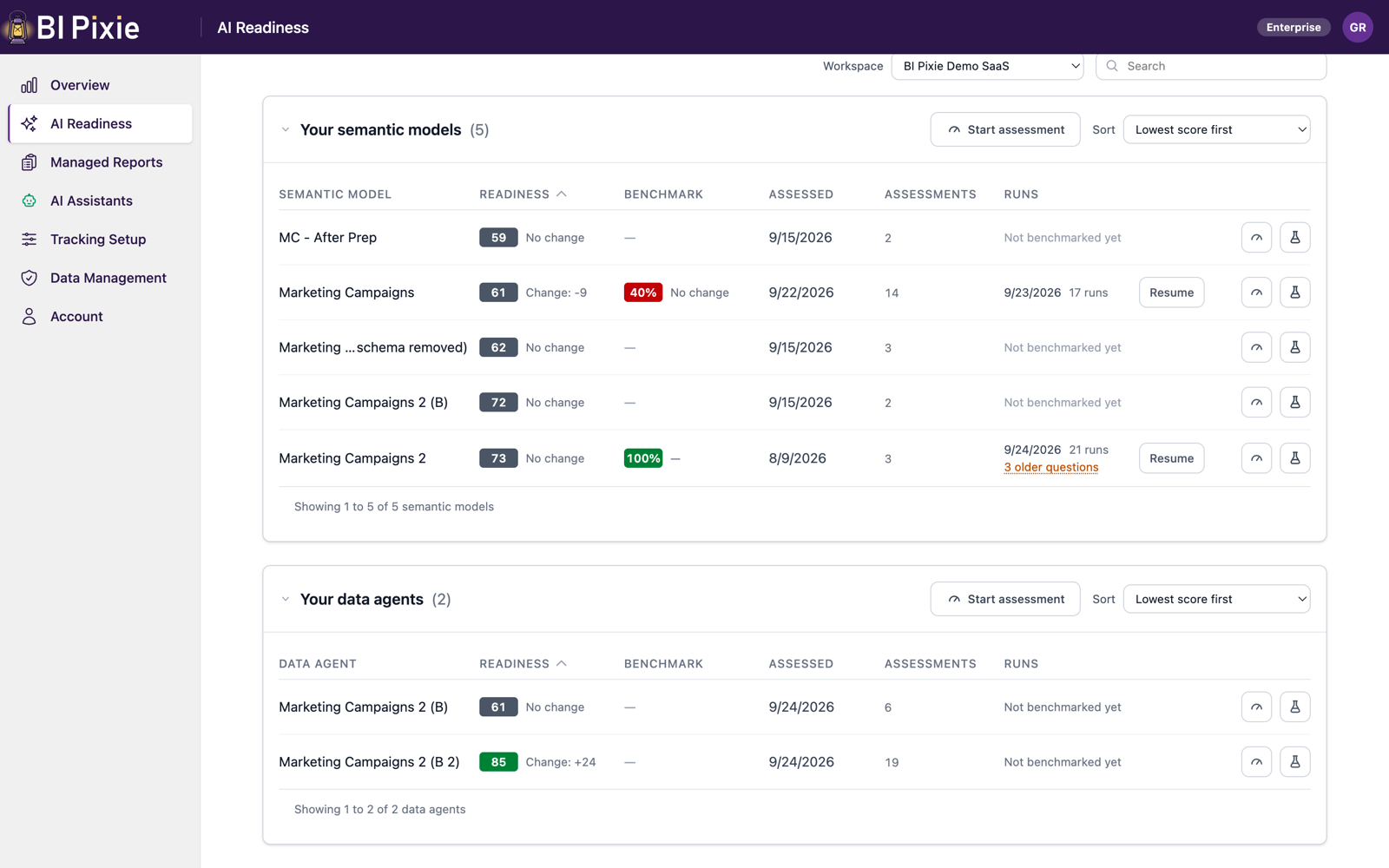Screen dimensions: 1389x868
Task: Click the gauge icon in the Marketing Campaigns row
Action: point(1256,293)
